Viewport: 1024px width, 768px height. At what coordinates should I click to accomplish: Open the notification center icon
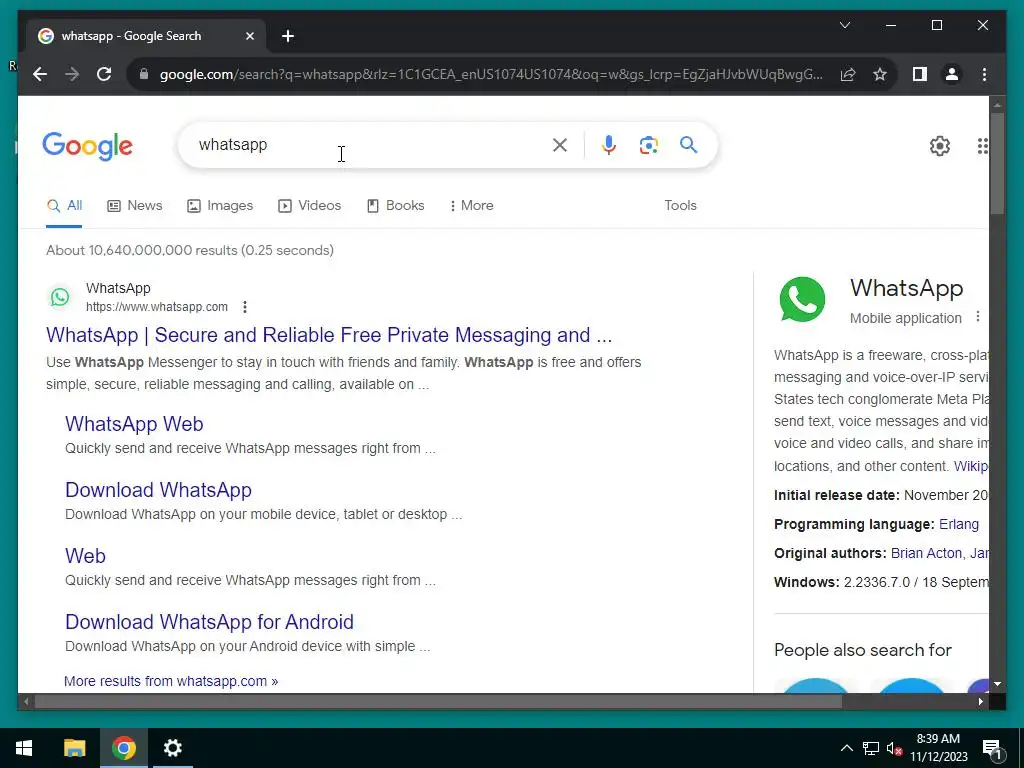(992, 748)
